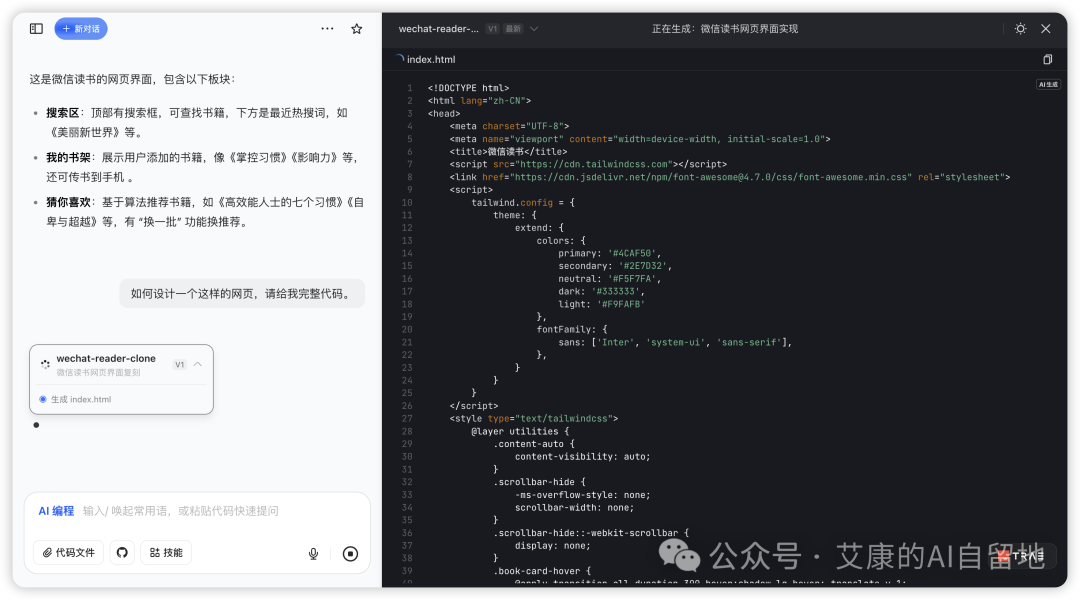Click secondary color value '#2E7D32' in code
Screen dimensions: 1080x600
tap(642, 266)
